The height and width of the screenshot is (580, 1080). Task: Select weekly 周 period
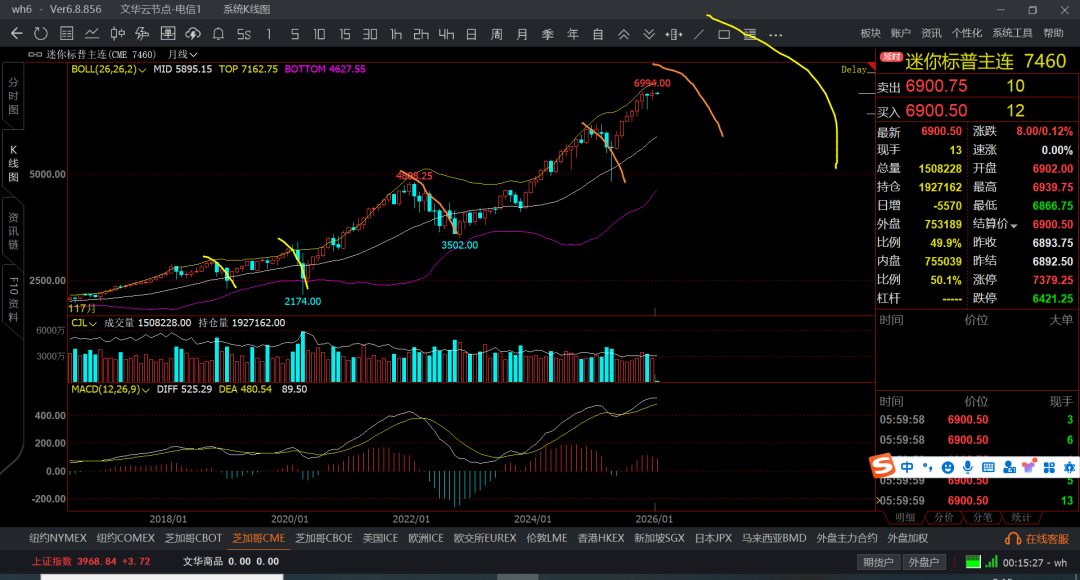[497, 34]
